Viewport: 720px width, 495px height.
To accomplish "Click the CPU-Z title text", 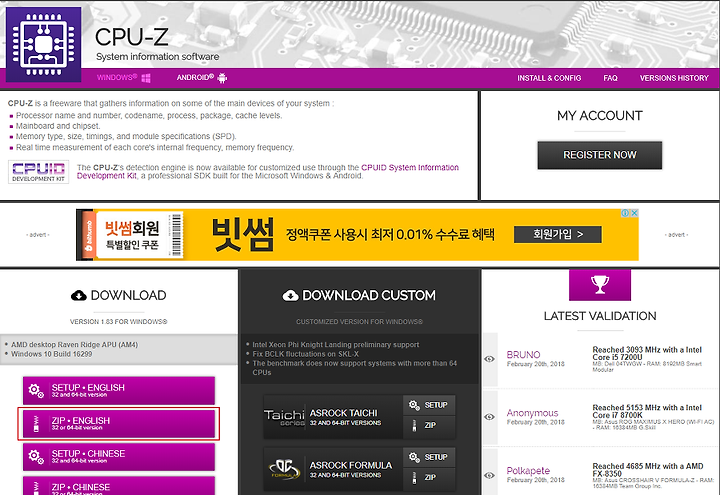I will coord(132,37).
